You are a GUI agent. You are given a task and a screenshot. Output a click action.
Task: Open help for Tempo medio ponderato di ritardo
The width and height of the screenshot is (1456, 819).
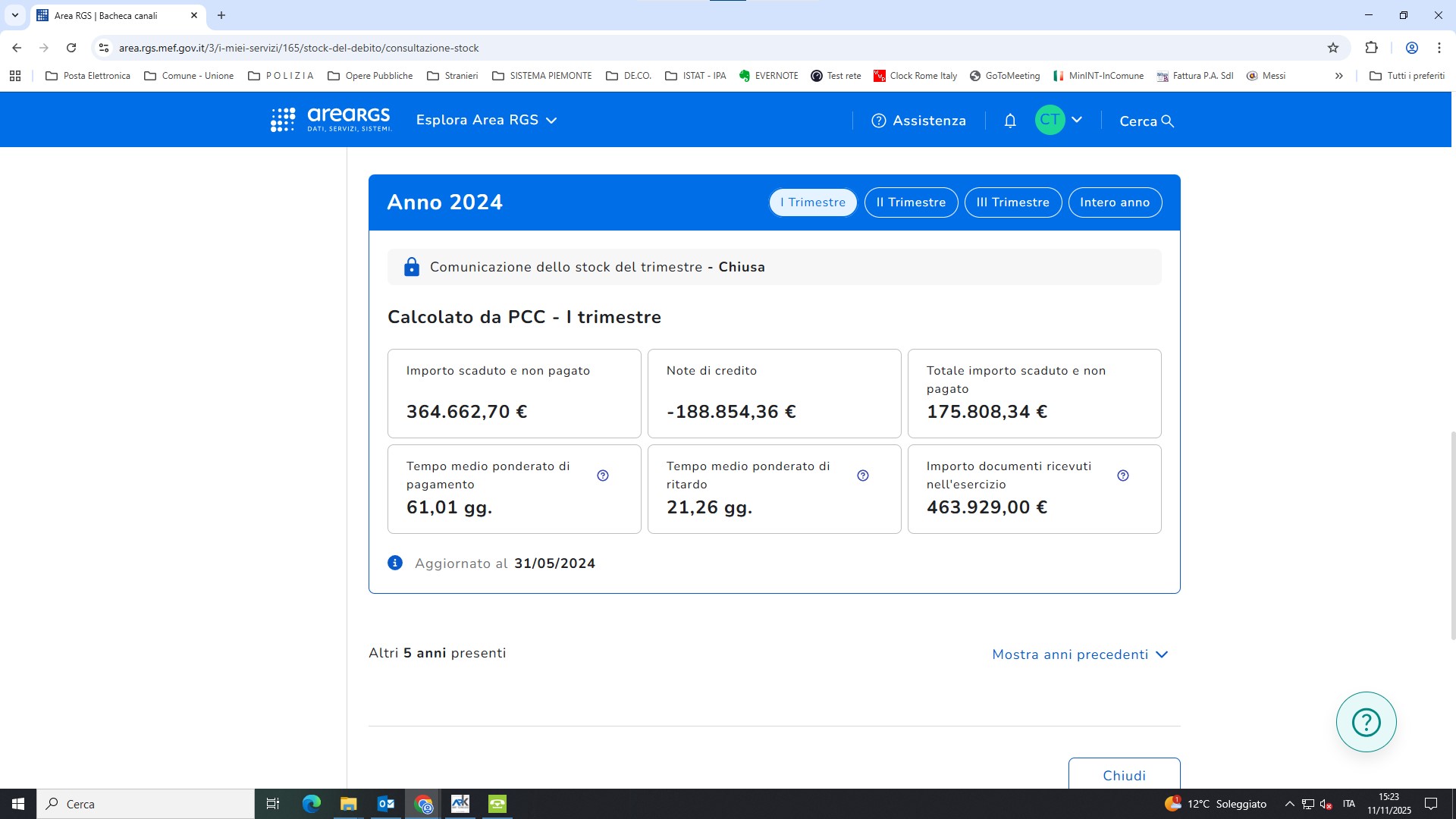coord(863,475)
